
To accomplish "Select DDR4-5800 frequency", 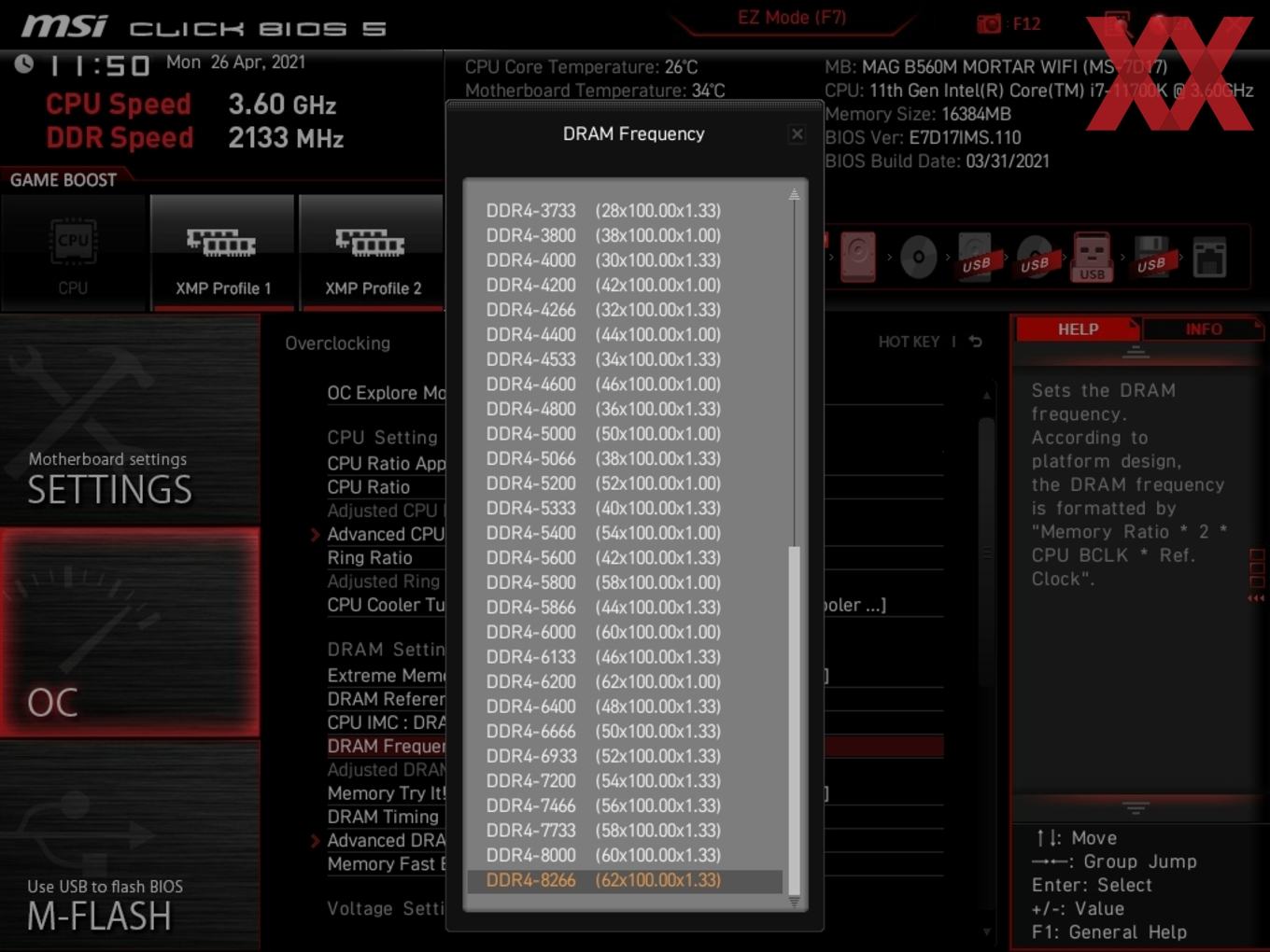I will (625, 582).
